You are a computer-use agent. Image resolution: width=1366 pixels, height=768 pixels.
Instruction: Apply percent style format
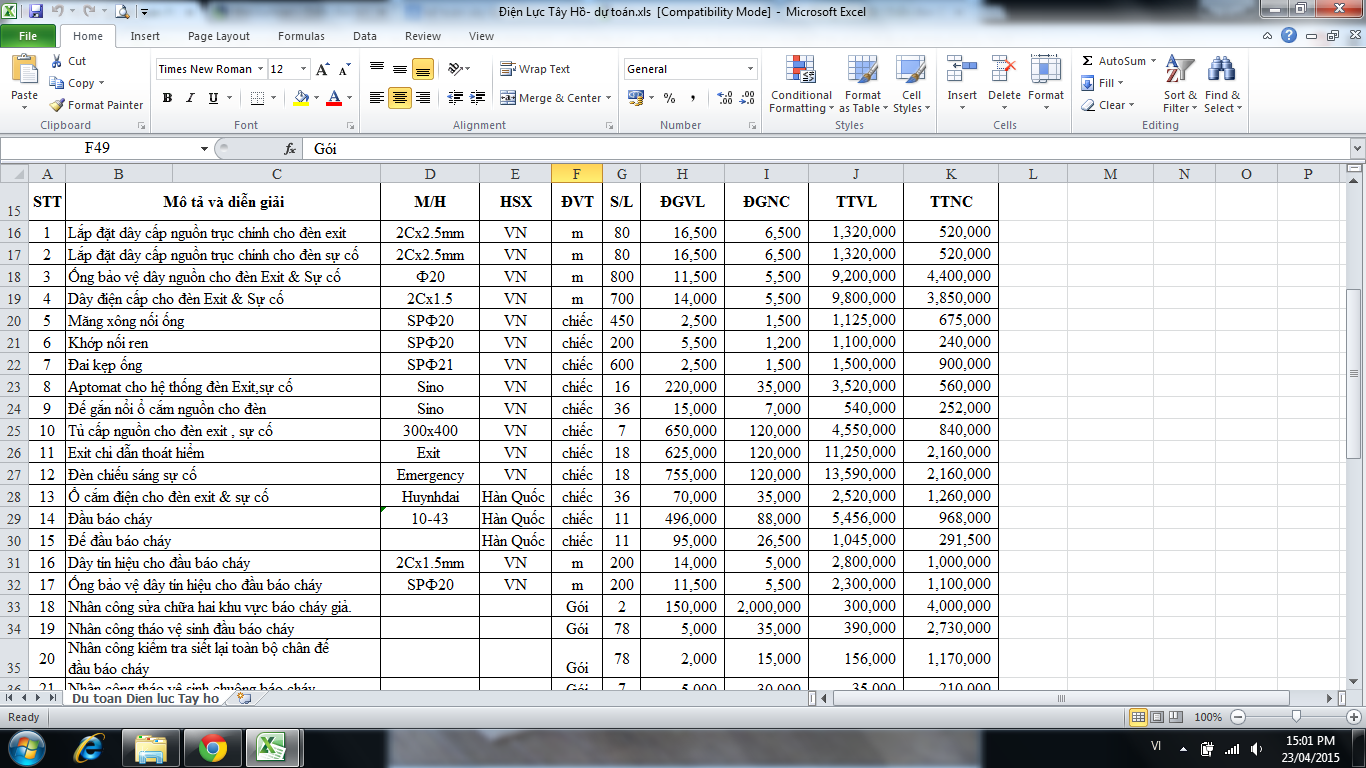[x=669, y=98]
